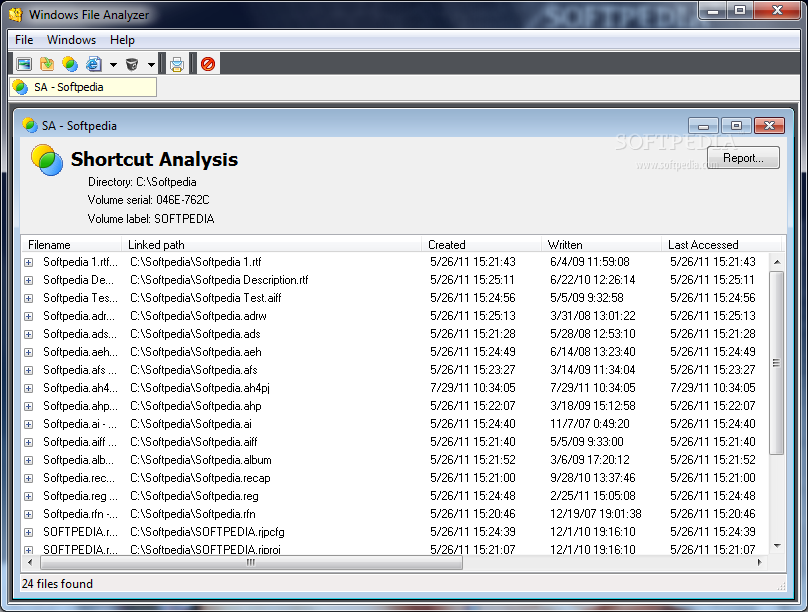Click the Report... button

tap(743, 158)
